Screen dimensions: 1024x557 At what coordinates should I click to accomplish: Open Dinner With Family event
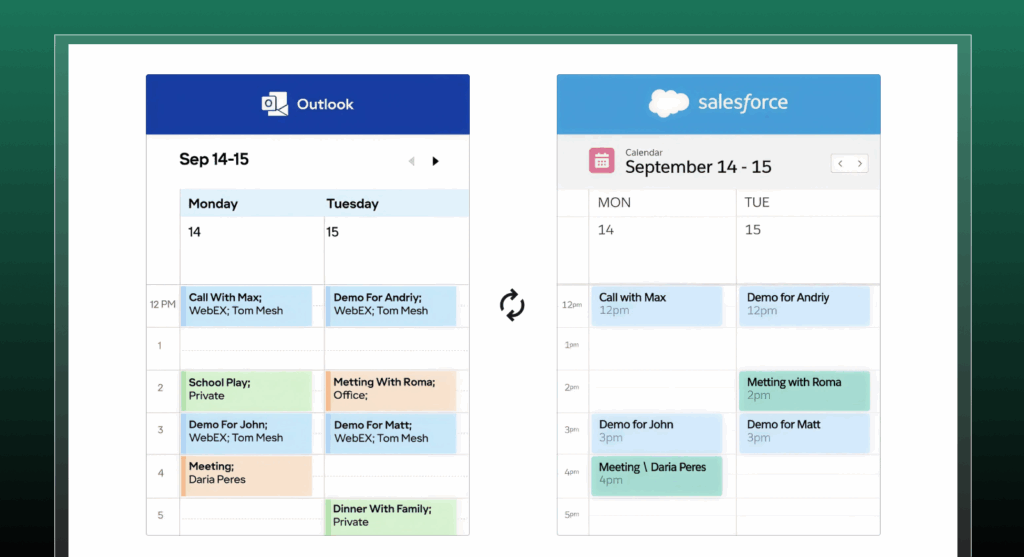(391, 516)
